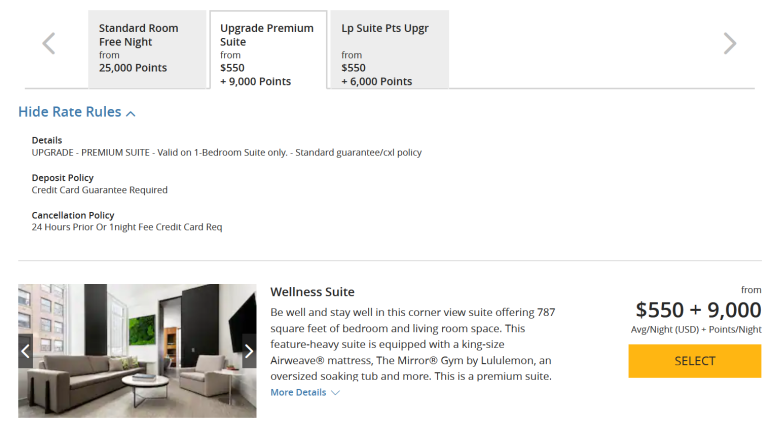Click the Wellness Suite room title
Viewport: 770px width, 426px height.
(312, 292)
